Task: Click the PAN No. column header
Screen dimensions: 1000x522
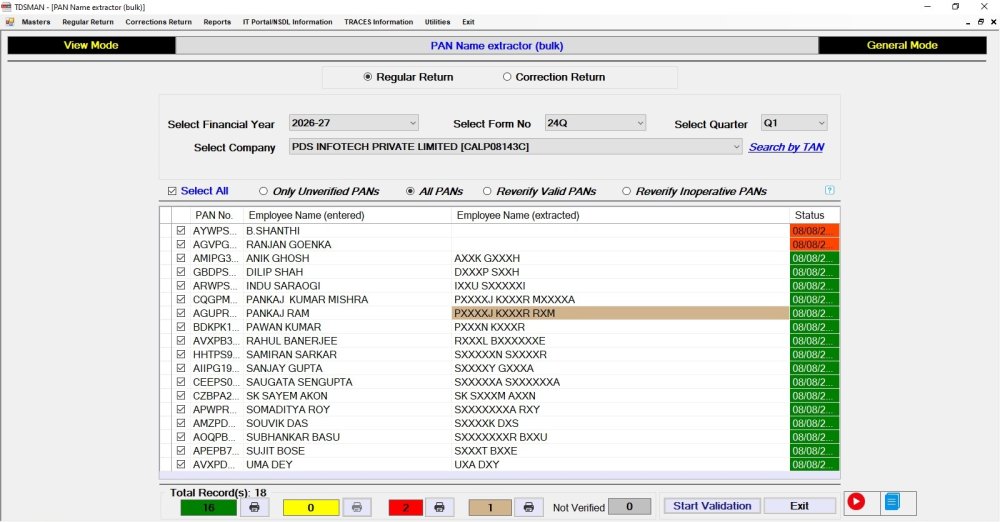Action: 214,215
